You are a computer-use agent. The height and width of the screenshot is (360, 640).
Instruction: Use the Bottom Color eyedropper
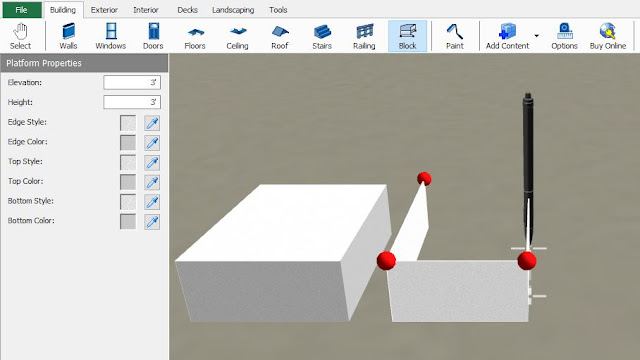[x=152, y=222]
